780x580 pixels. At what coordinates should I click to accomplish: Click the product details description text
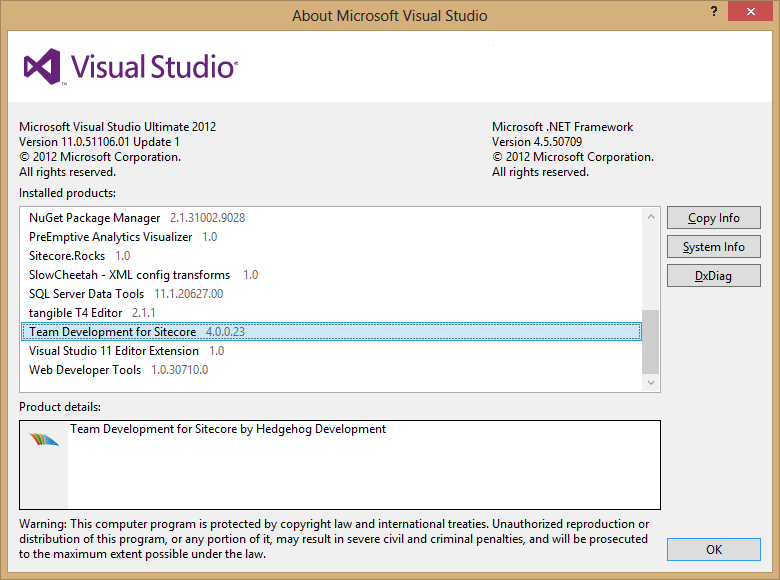coord(228,429)
